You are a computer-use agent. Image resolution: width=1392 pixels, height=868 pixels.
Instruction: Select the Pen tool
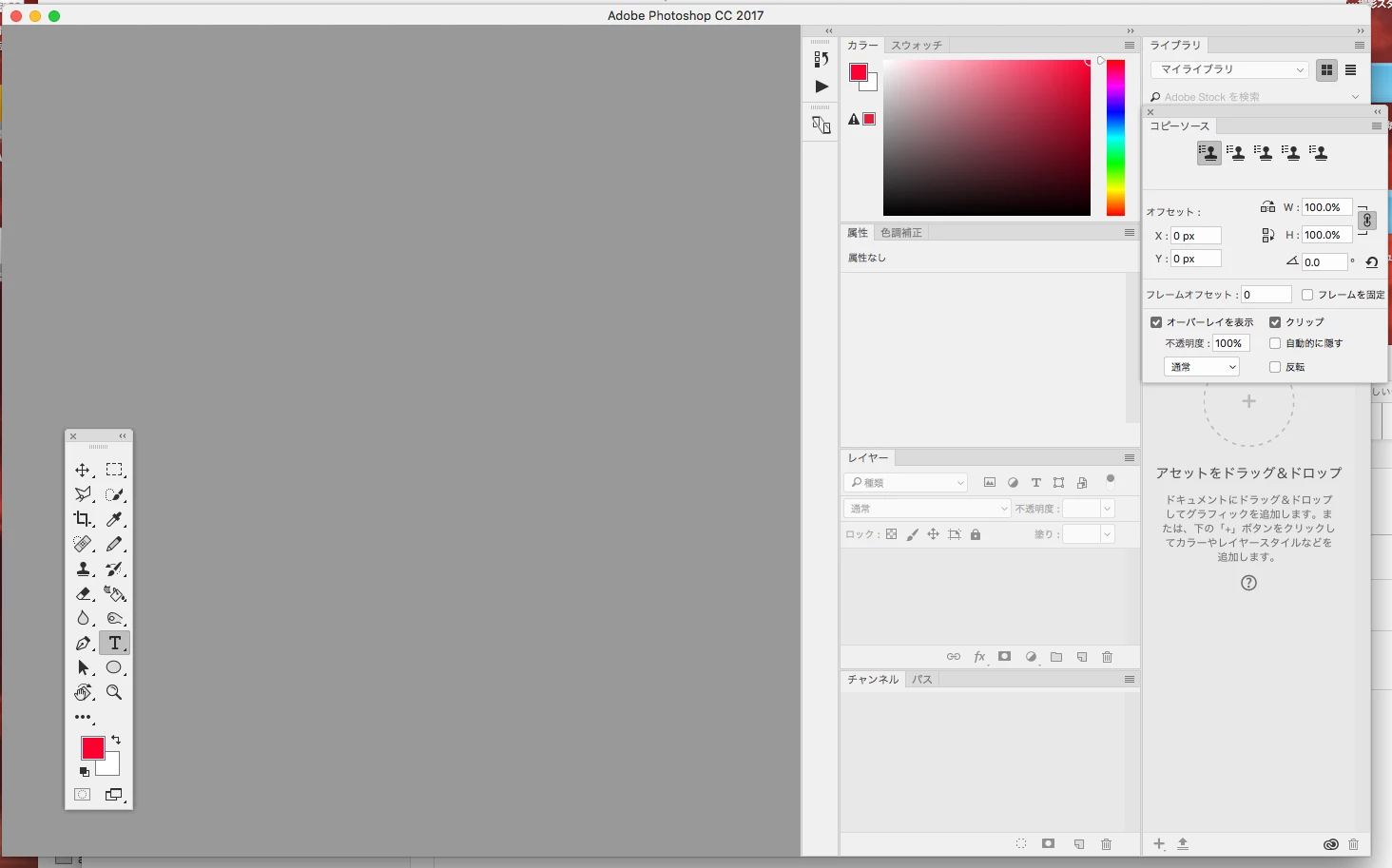(x=83, y=643)
